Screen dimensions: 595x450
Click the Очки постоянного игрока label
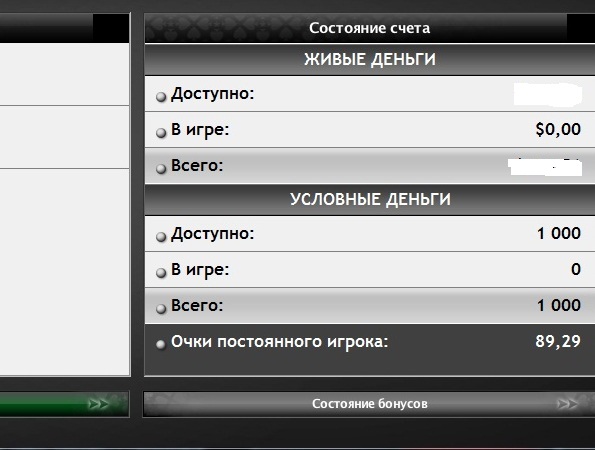point(280,342)
